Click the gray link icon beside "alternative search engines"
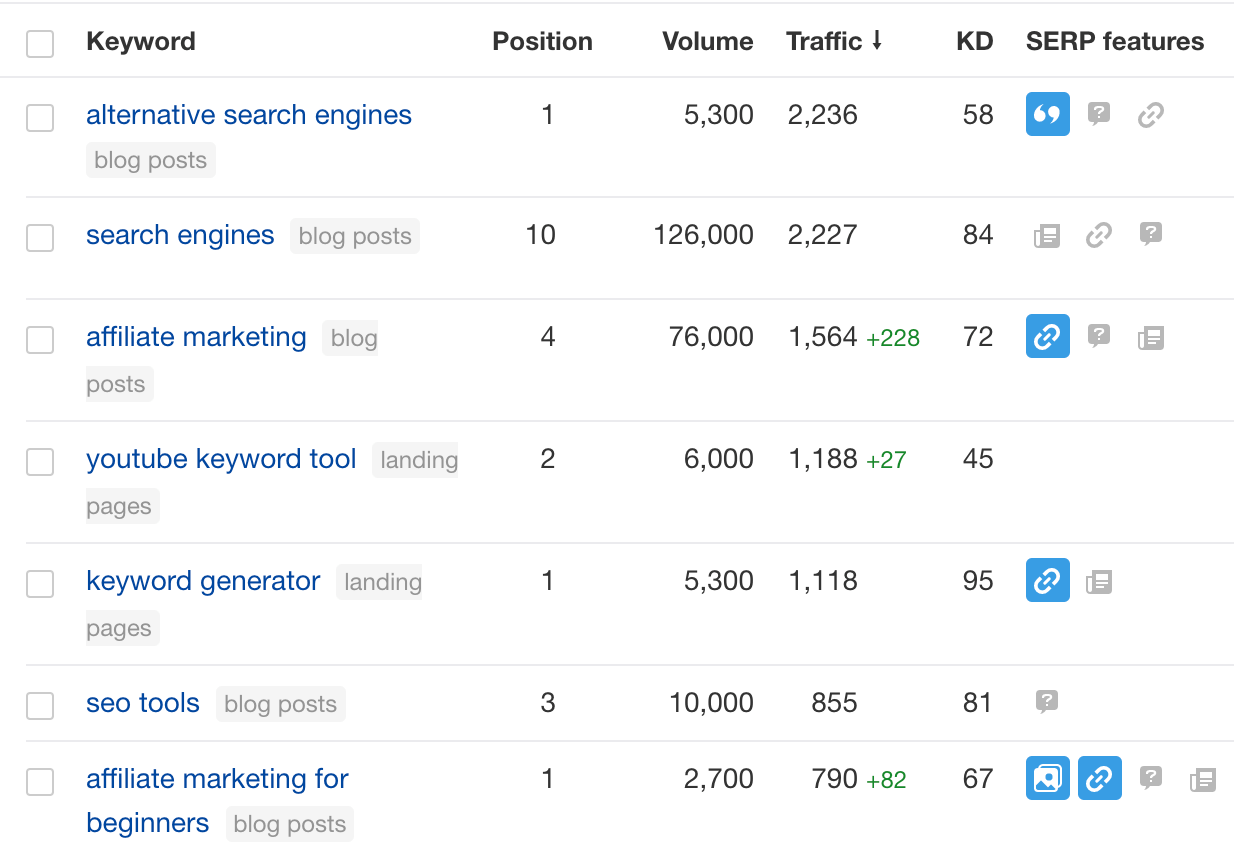1234x860 pixels. pyautogui.click(x=1150, y=114)
